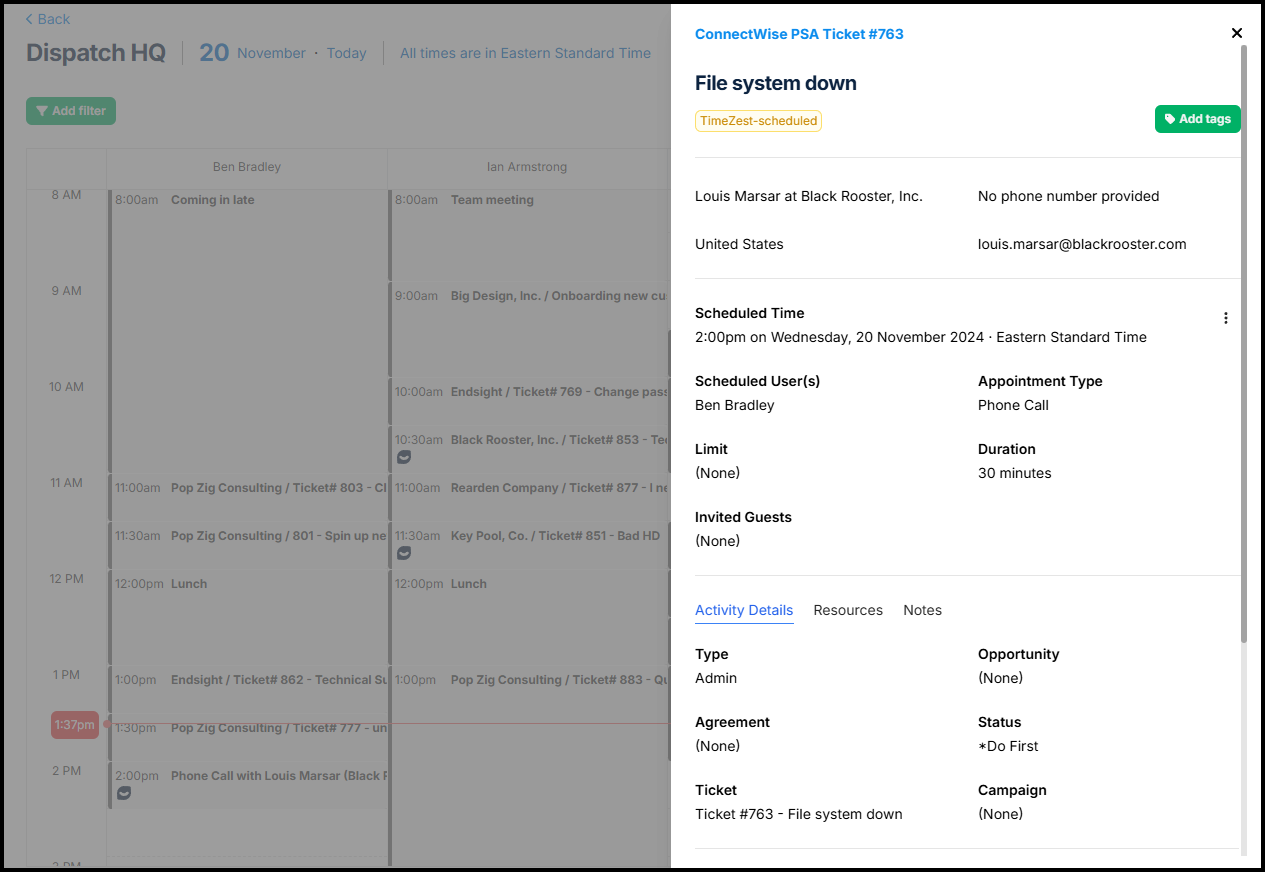Click the Add filter button
This screenshot has height=872, width=1265.
point(71,111)
